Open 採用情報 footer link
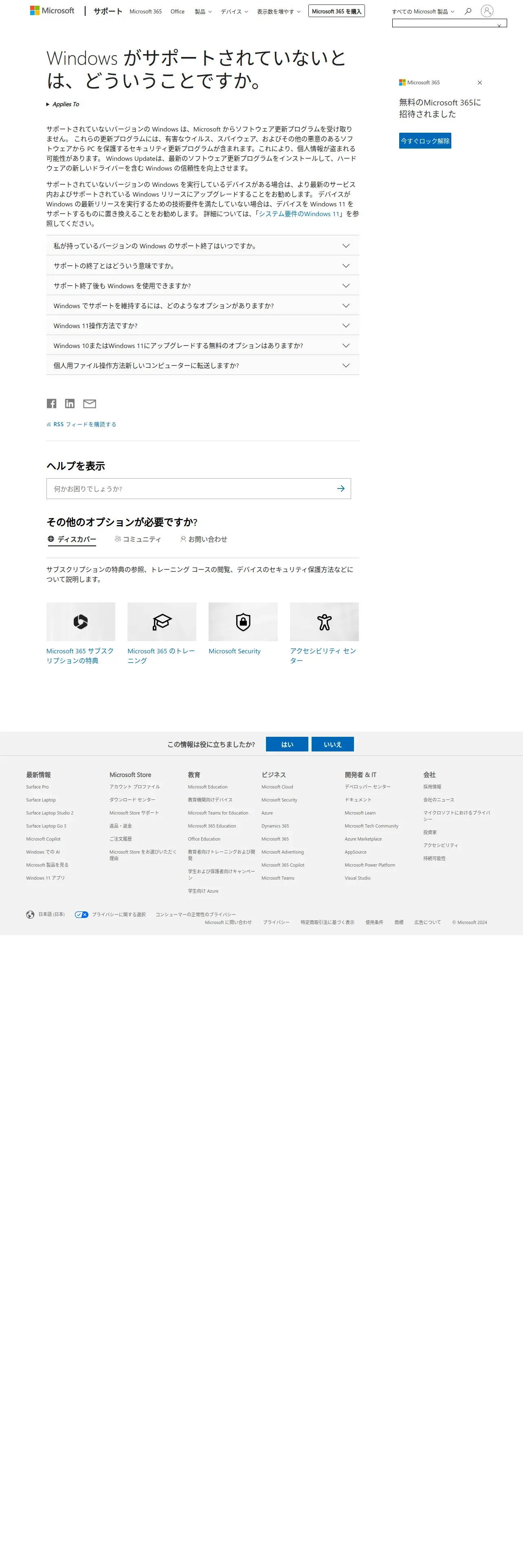 click(432, 787)
